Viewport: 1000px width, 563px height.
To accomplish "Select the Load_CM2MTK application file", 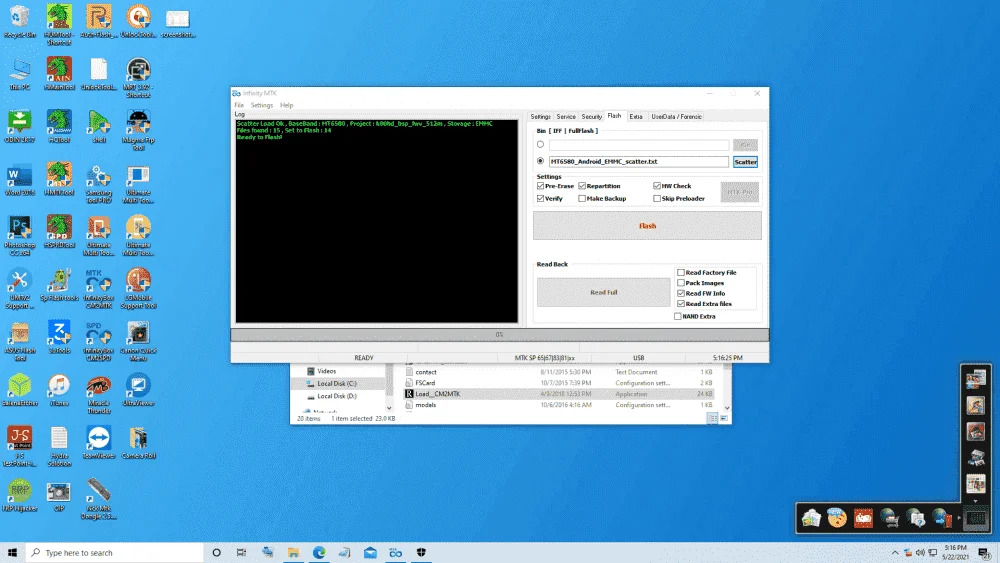I will pyautogui.click(x=559, y=394).
